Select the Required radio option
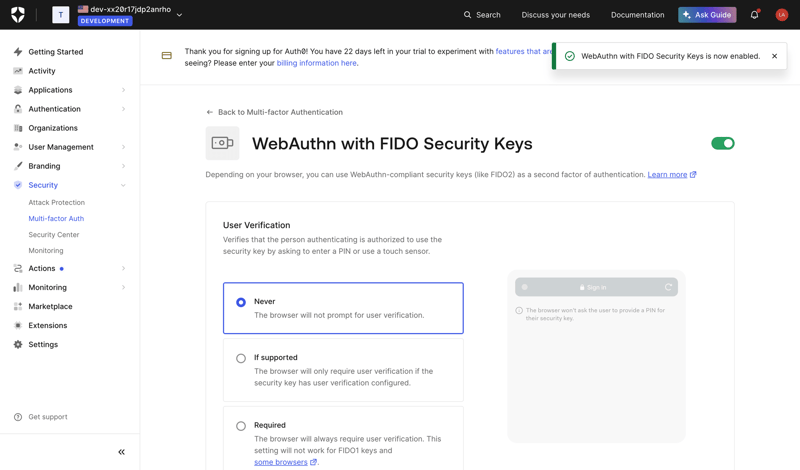The width and height of the screenshot is (800, 470). pyautogui.click(x=241, y=426)
